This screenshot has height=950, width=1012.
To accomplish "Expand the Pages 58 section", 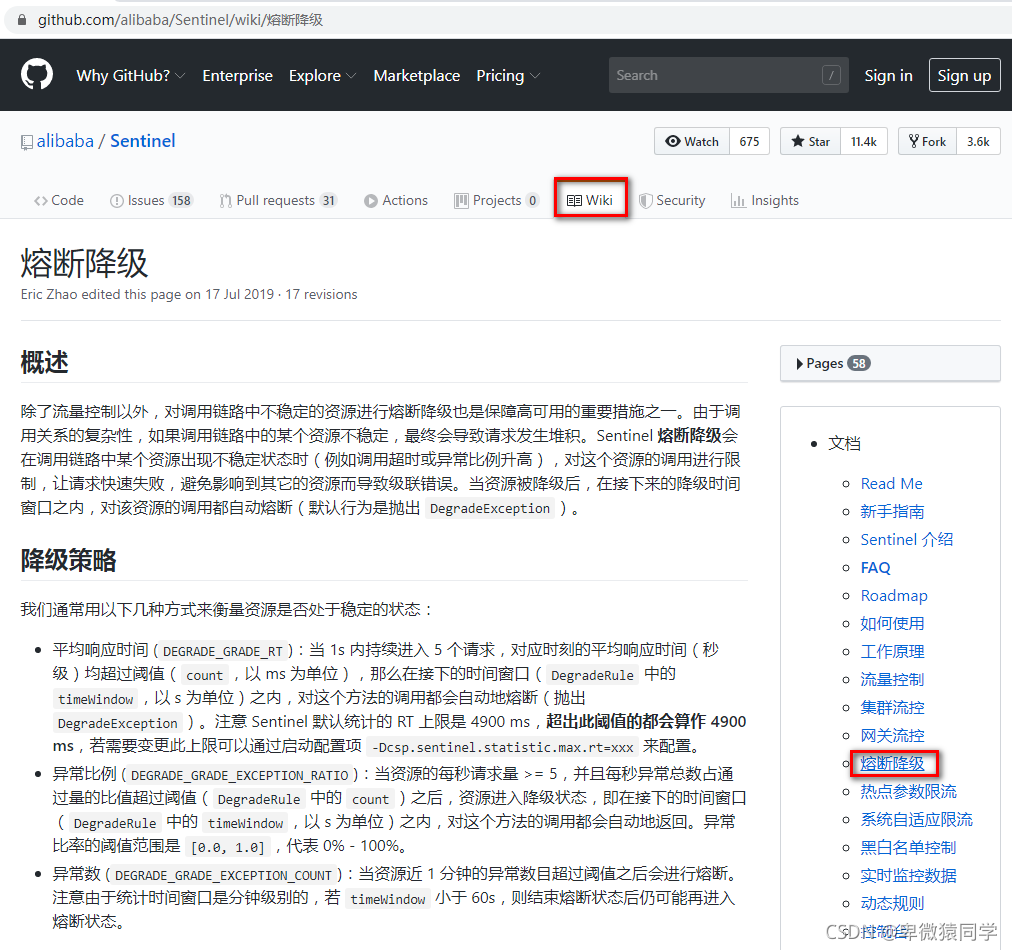I will [890, 363].
